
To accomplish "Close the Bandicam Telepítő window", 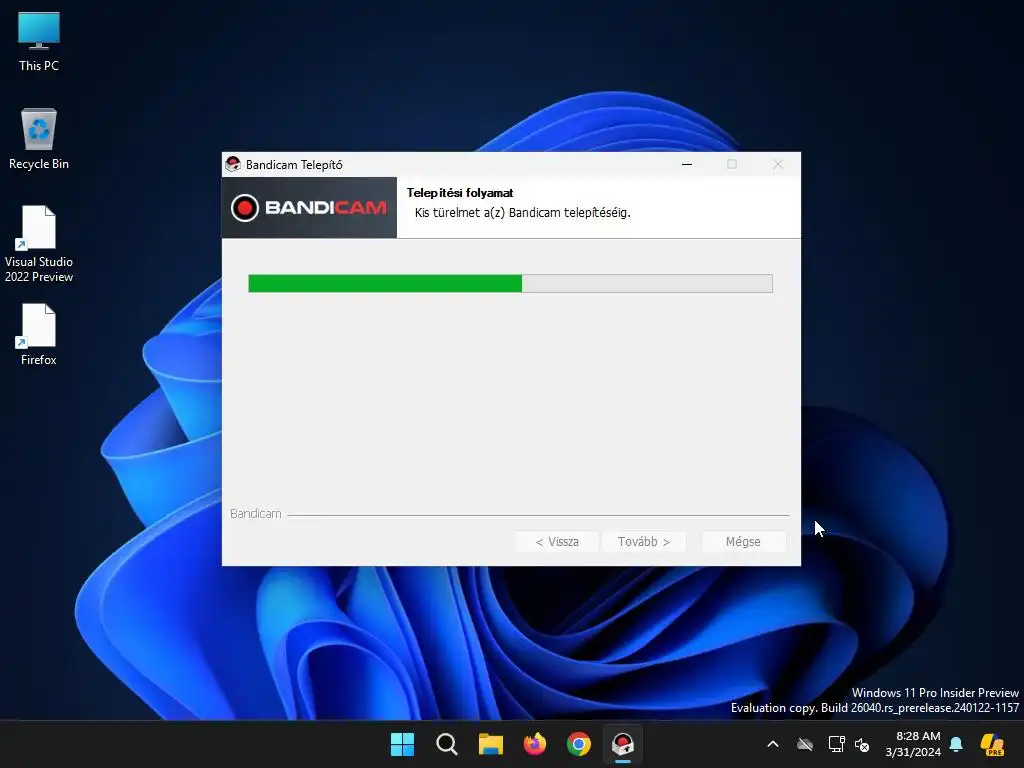I will [x=778, y=164].
